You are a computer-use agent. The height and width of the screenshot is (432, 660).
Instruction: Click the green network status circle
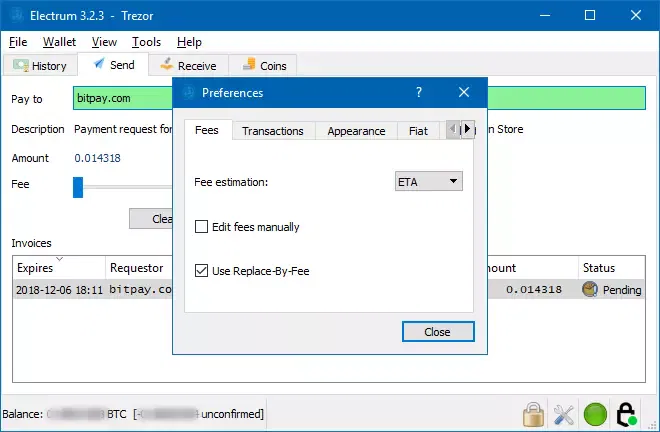(596, 413)
